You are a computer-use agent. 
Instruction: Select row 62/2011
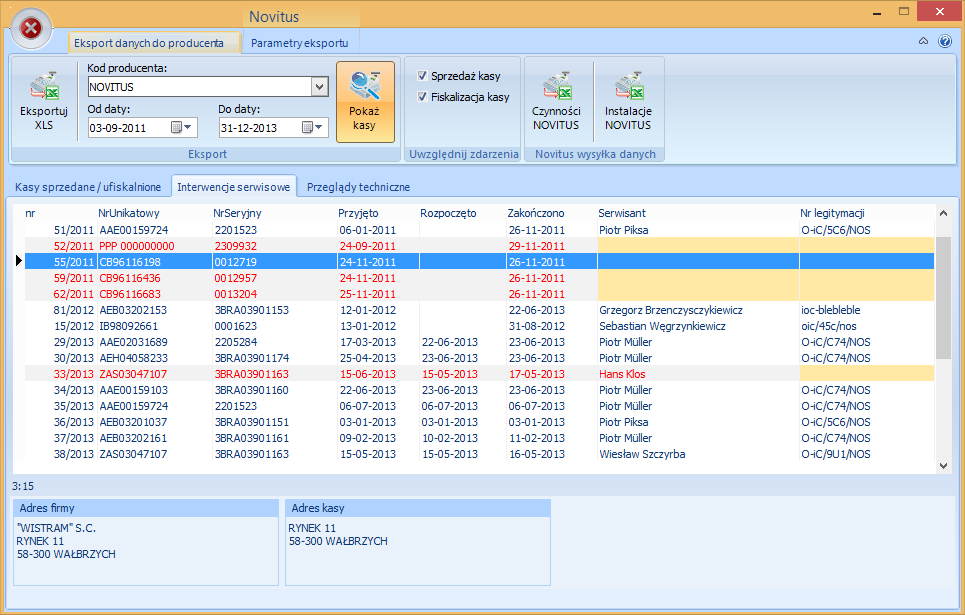[x=479, y=294]
